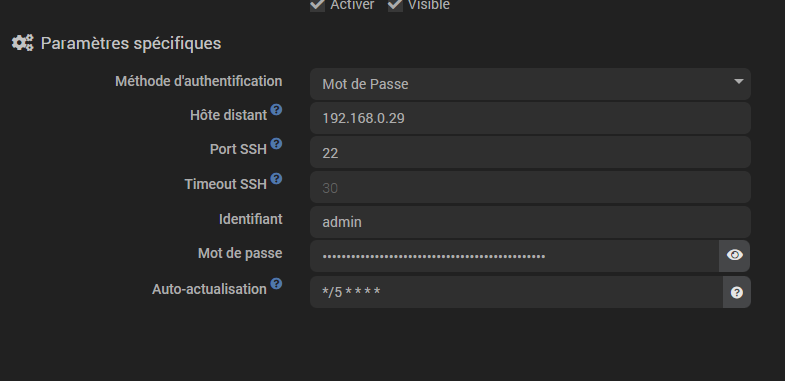Click the Activer label text
785x381 pixels.
pos(352,5)
